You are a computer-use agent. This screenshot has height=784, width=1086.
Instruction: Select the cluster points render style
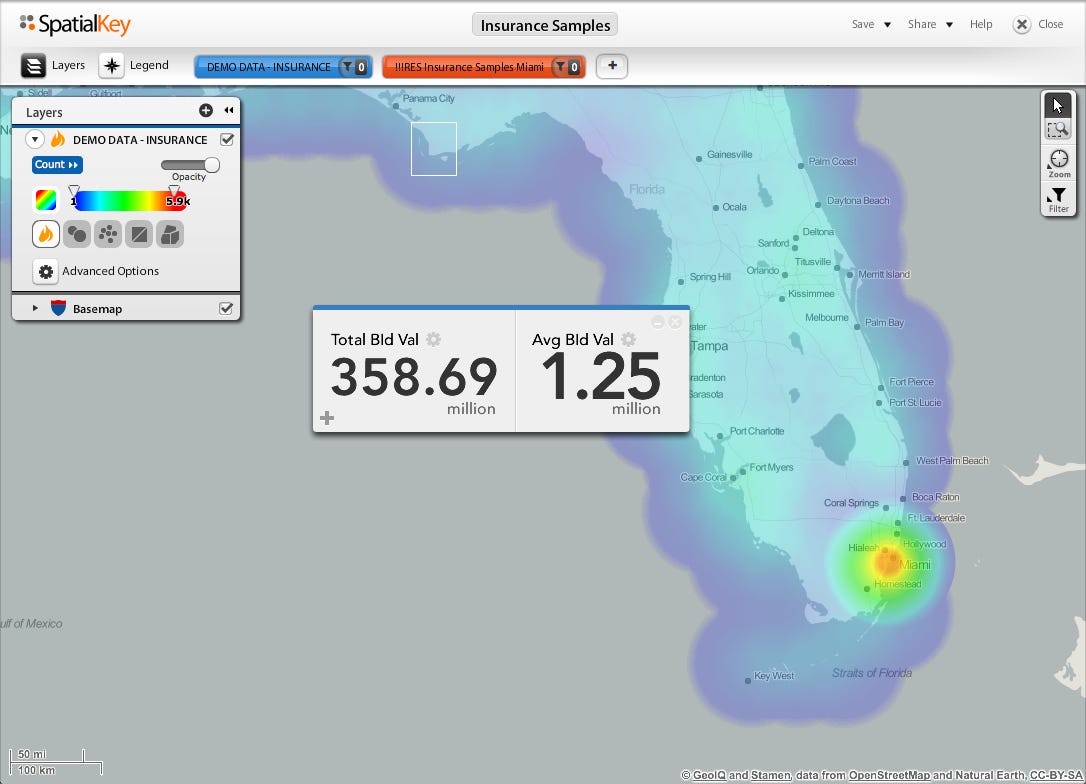tap(108, 234)
